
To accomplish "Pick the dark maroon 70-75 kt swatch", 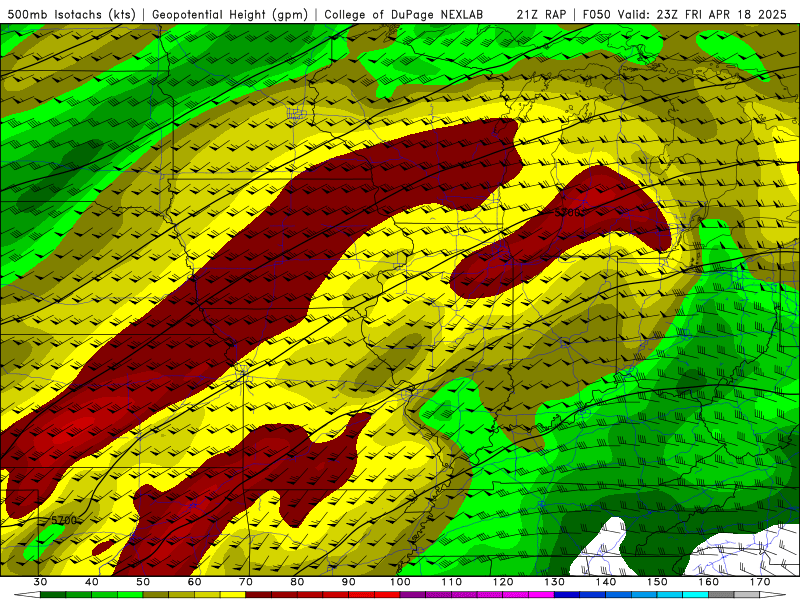I will [x=259, y=595].
